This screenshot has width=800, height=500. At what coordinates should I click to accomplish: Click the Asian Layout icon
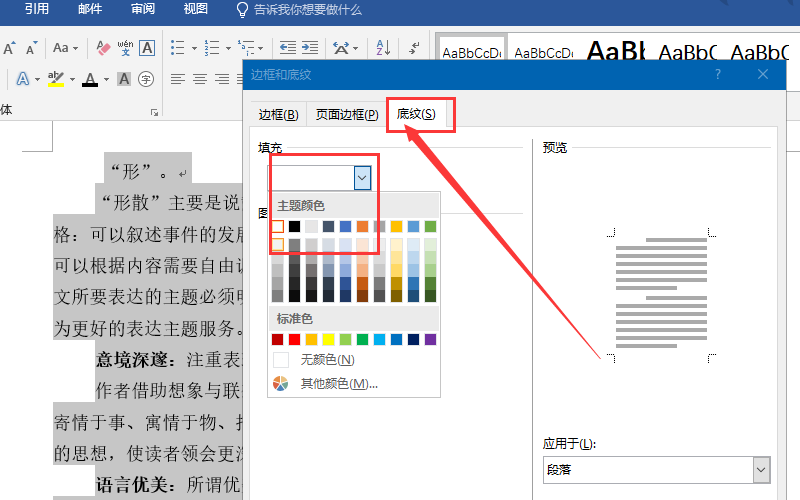tap(341, 48)
